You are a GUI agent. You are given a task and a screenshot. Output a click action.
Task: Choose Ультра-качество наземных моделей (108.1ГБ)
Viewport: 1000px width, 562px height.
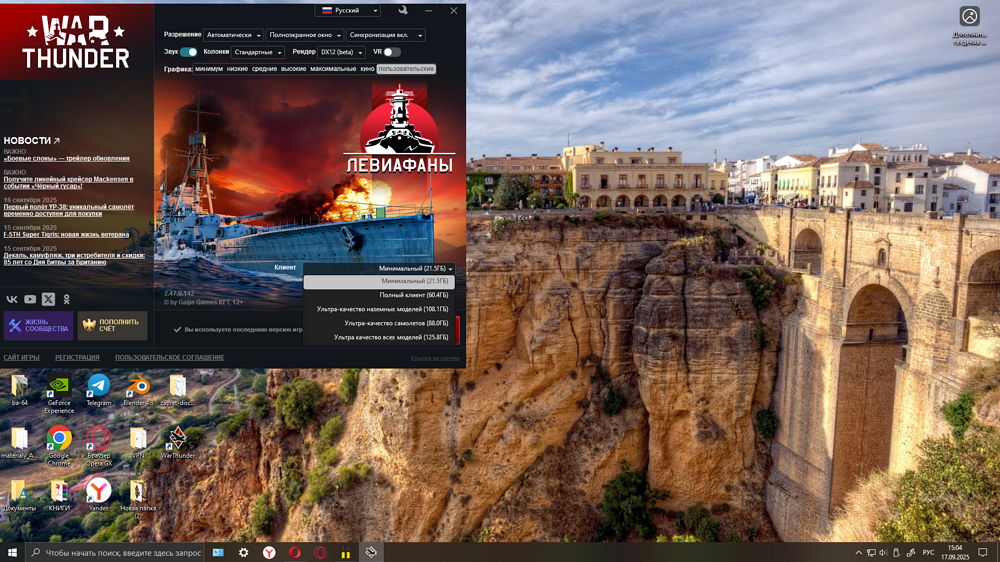(x=379, y=309)
